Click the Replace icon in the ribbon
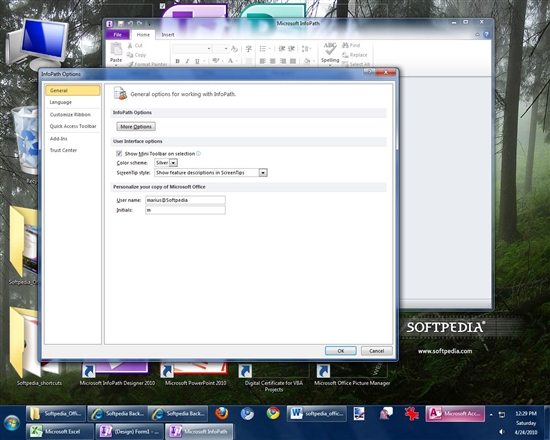This screenshot has height=440, width=550. click(345, 55)
